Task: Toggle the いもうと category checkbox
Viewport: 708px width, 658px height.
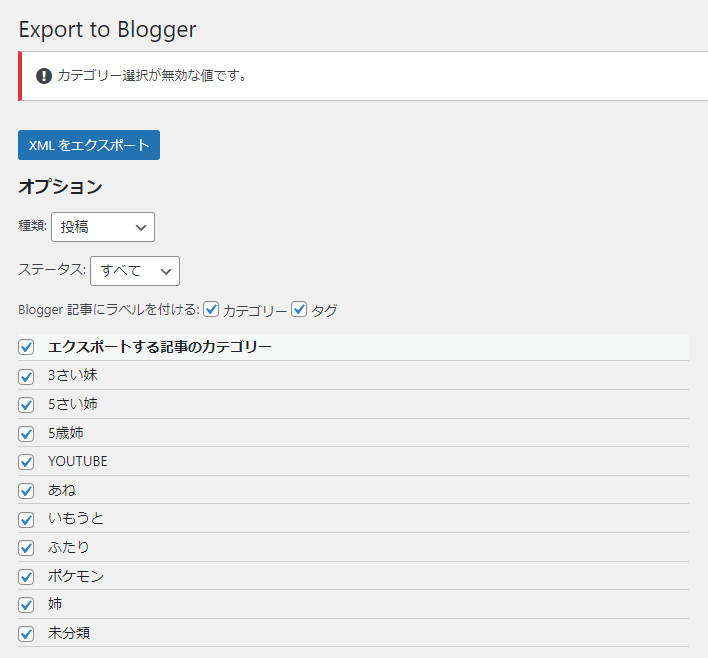Action: (27, 519)
